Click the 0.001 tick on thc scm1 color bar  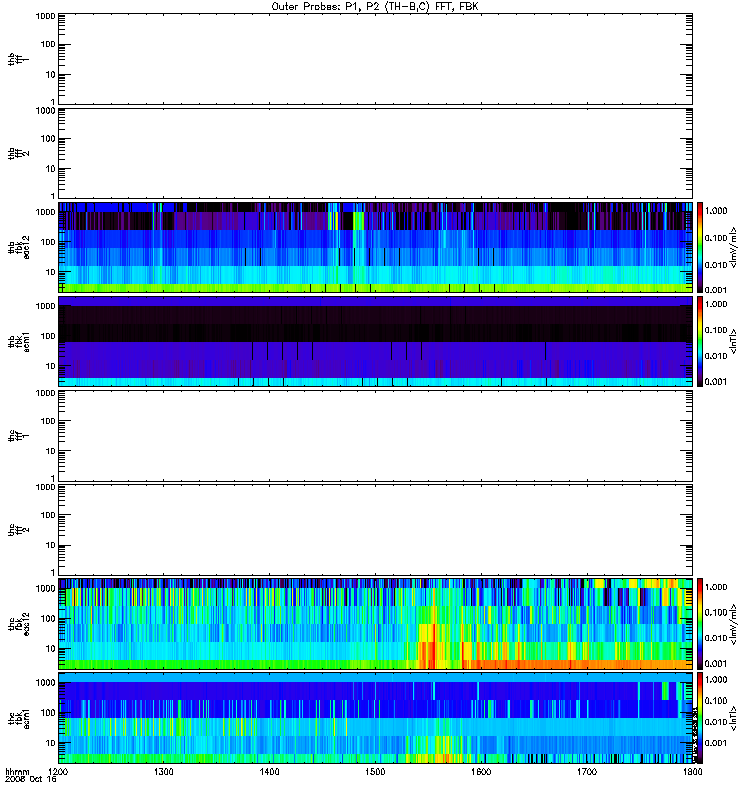tap(716, 743)
